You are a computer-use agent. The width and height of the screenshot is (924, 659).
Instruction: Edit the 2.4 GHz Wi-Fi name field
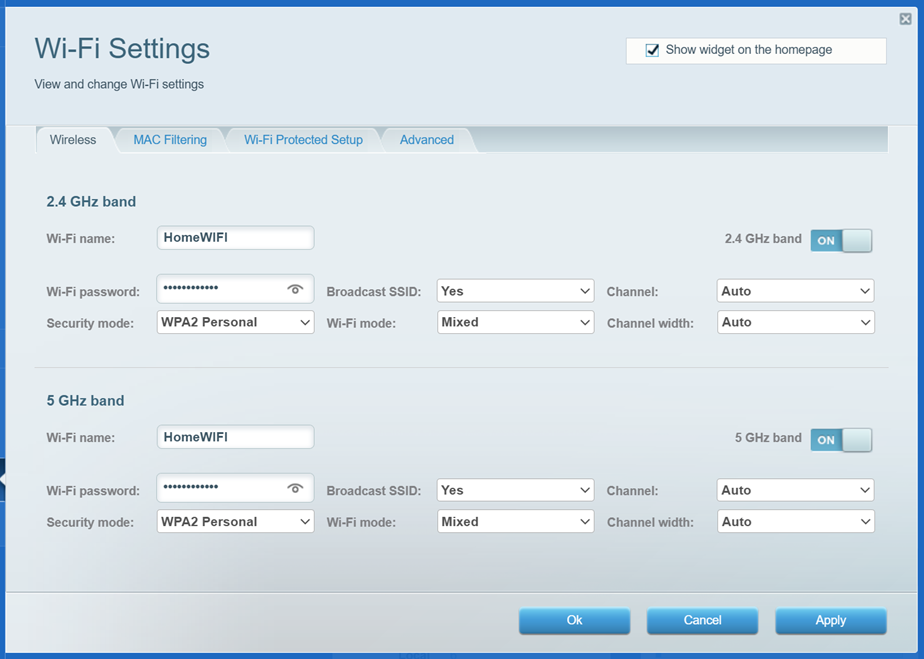click(235, 238)
